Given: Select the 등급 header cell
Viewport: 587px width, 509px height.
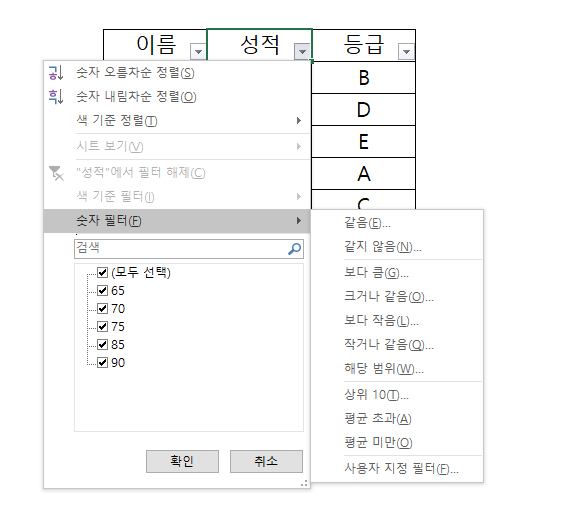Looking at the screenshot, I should [x=364, y=45].
